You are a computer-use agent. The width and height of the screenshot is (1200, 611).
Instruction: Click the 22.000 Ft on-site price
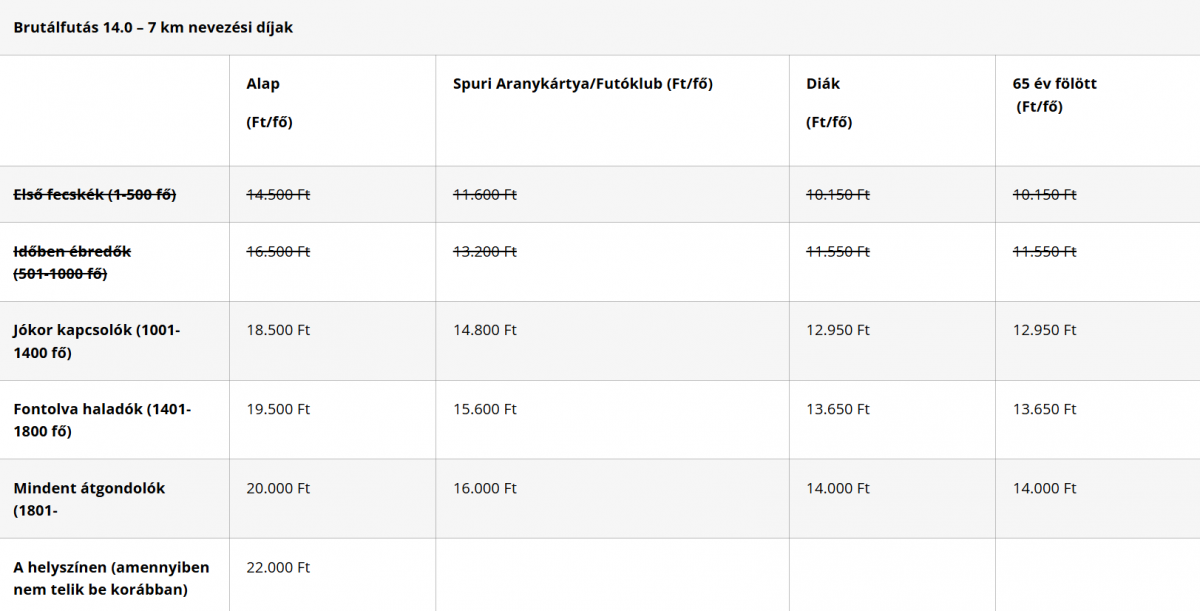278,567
